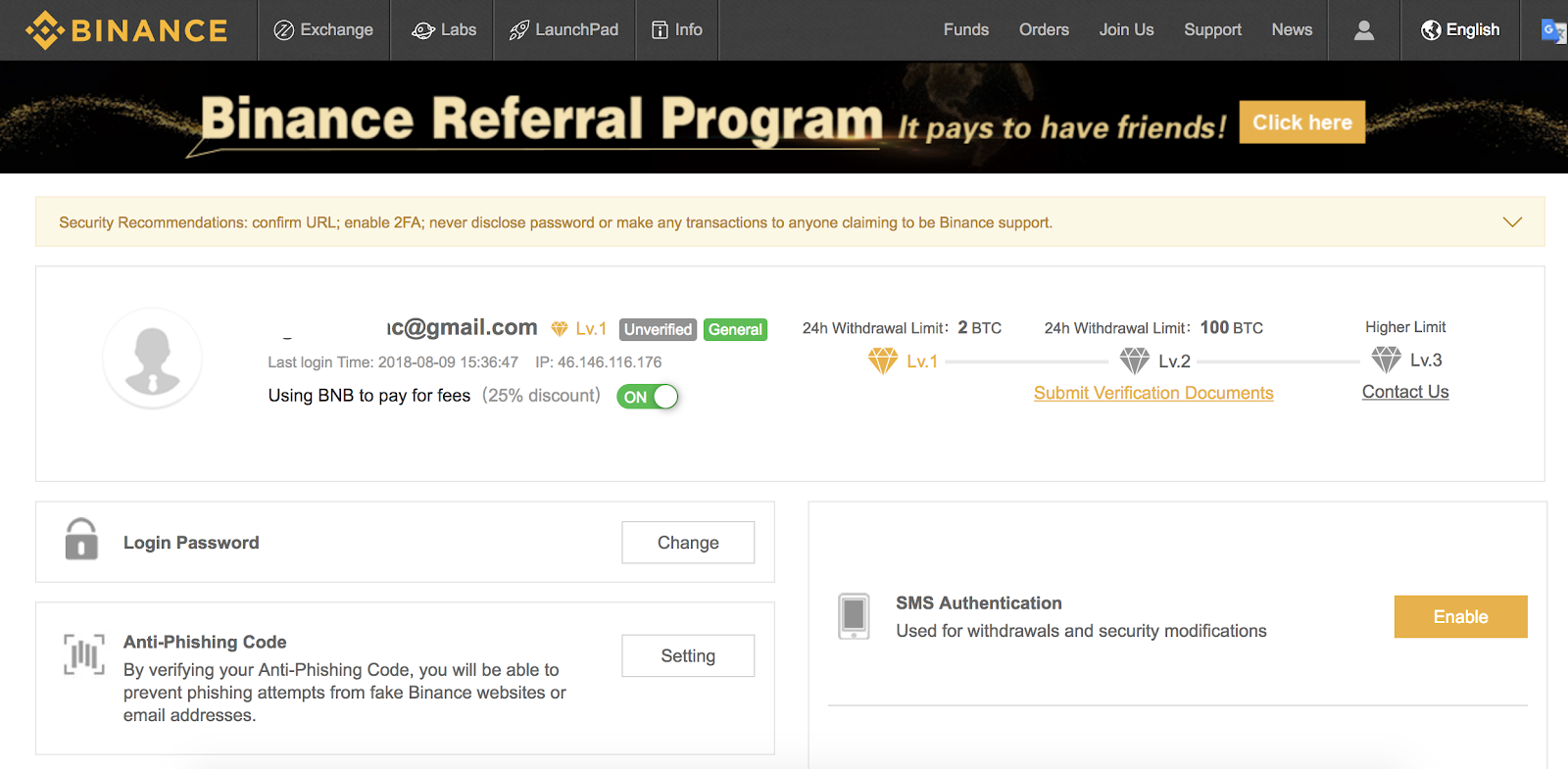Click the Higher Limit label
The width and height of the screenshot is (1568, 769).
(x=1405, y=327)
